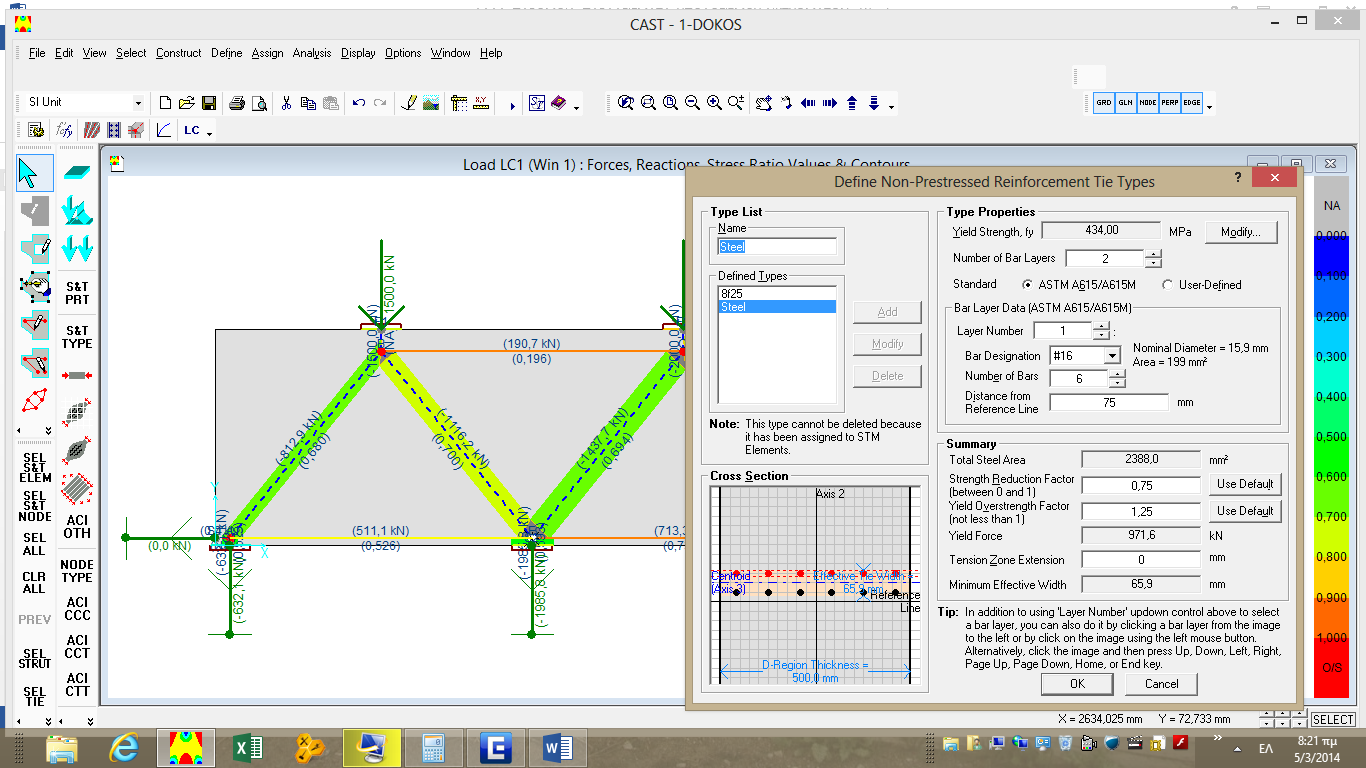Click the Distance from Reference Line field
1366x768 pixels.
(1108, 402)
